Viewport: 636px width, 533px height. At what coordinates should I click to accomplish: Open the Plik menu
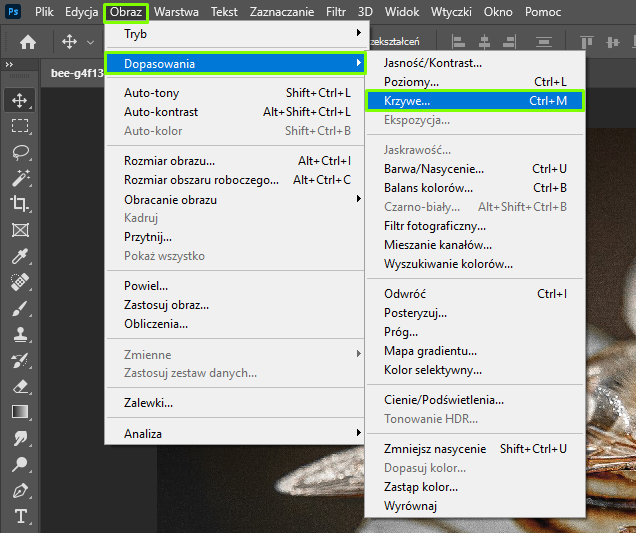pos(44,12)
